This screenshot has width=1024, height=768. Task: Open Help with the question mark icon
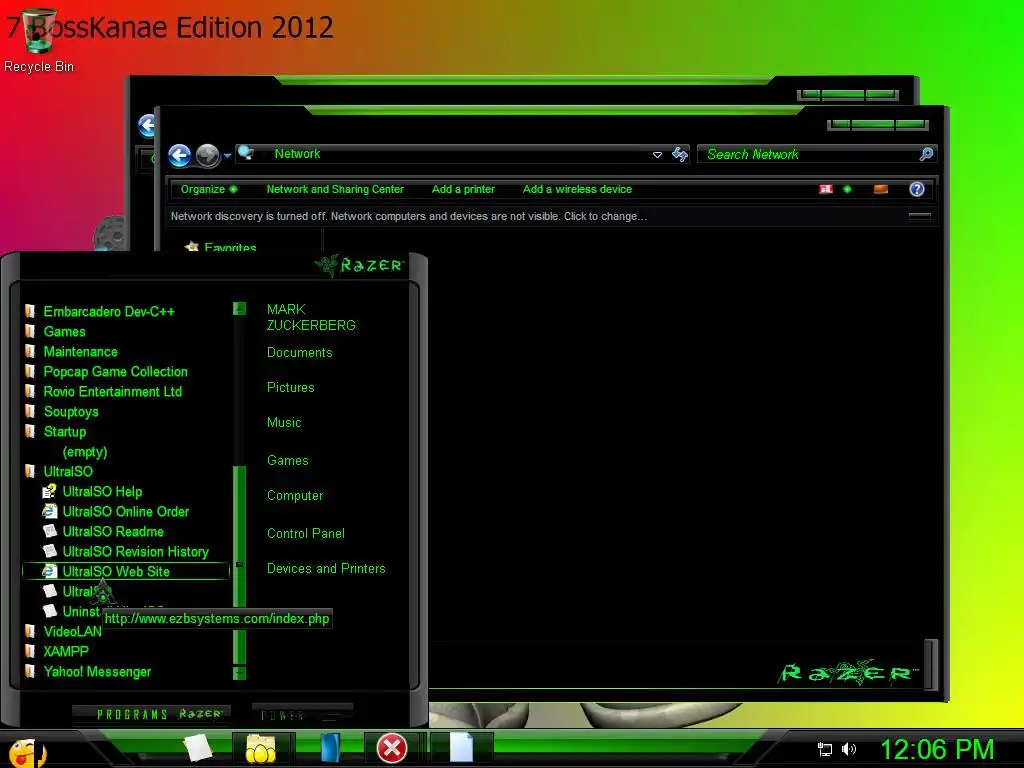point(917,189)
